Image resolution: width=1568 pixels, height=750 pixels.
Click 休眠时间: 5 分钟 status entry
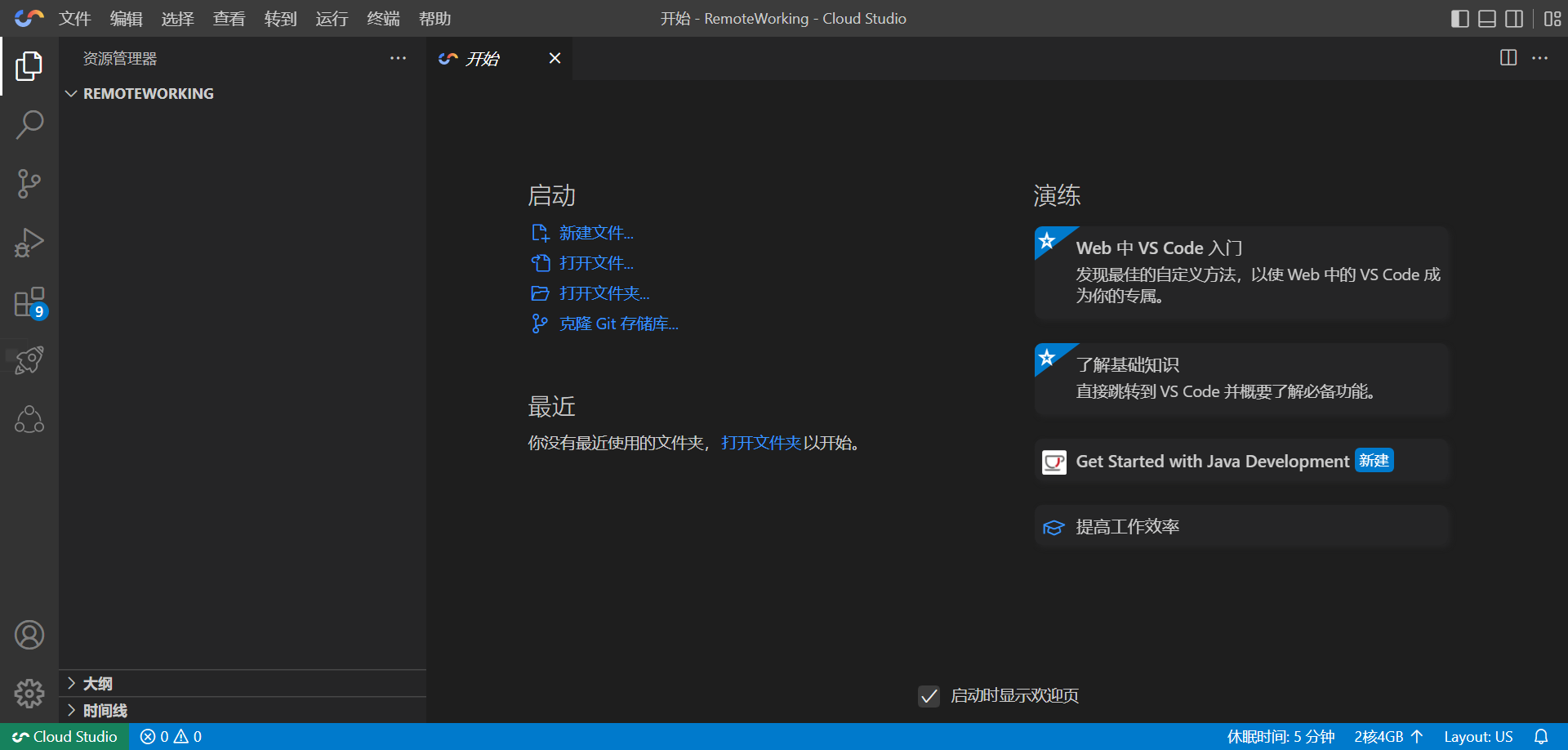pyautogui.click(x=1281, y=737)
